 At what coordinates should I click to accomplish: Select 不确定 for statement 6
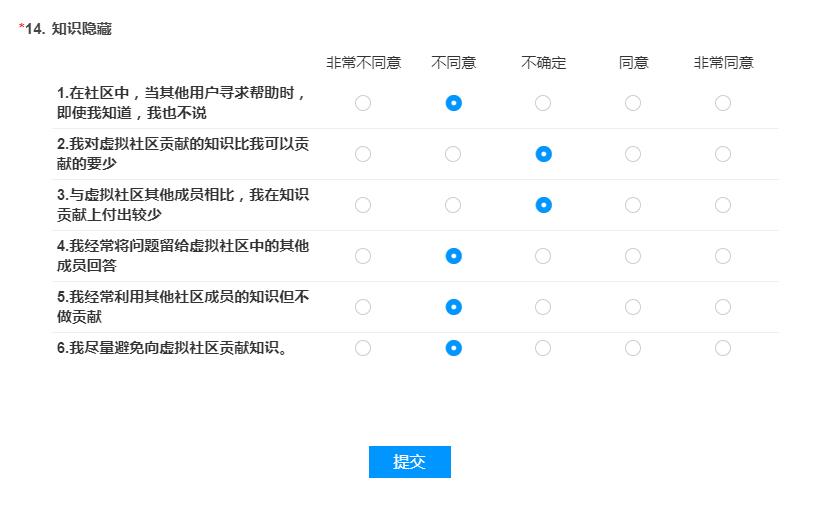coord(543,348)
